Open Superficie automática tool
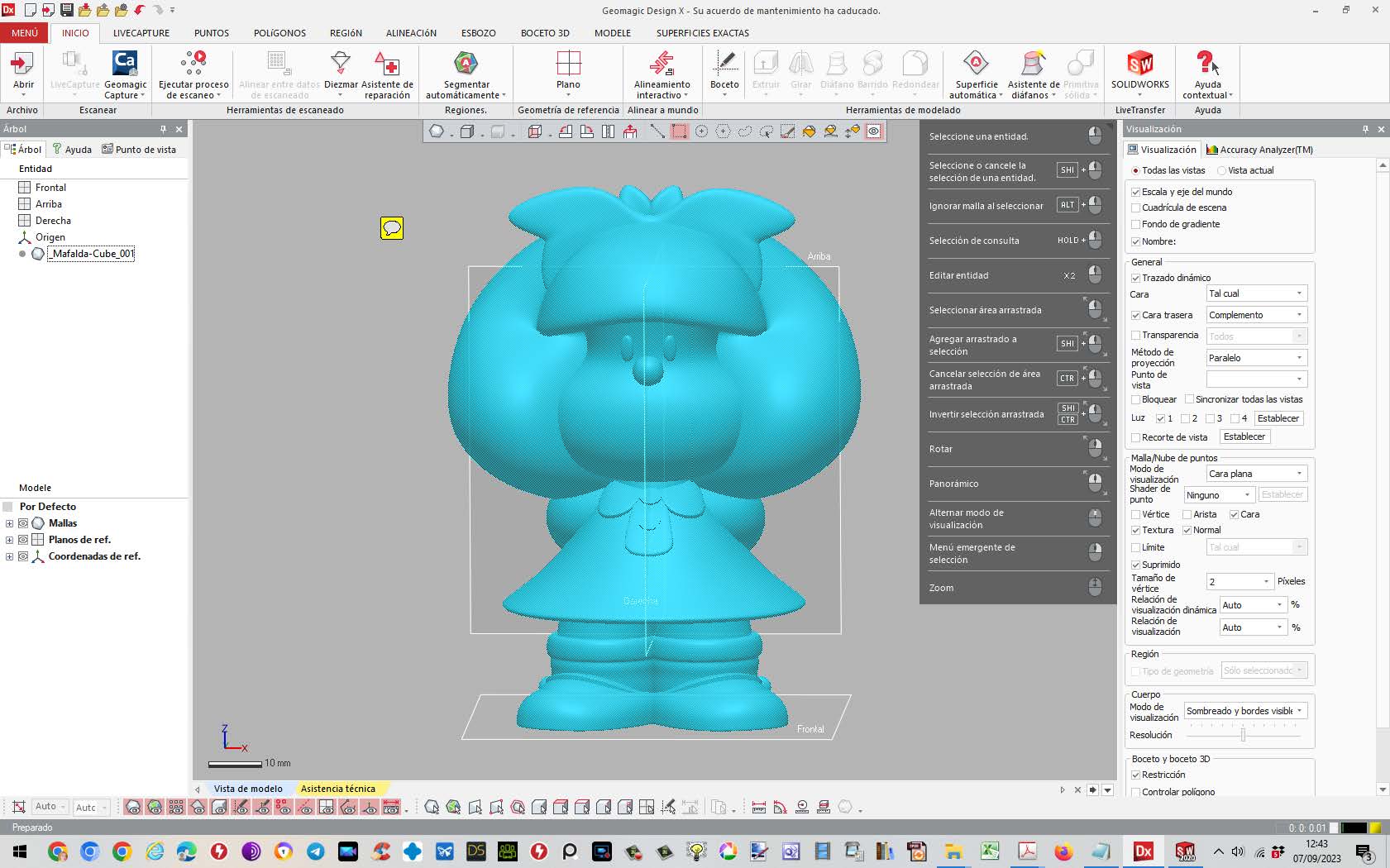The width and height of the screenshot is (1390, 868). pos(977,74)
